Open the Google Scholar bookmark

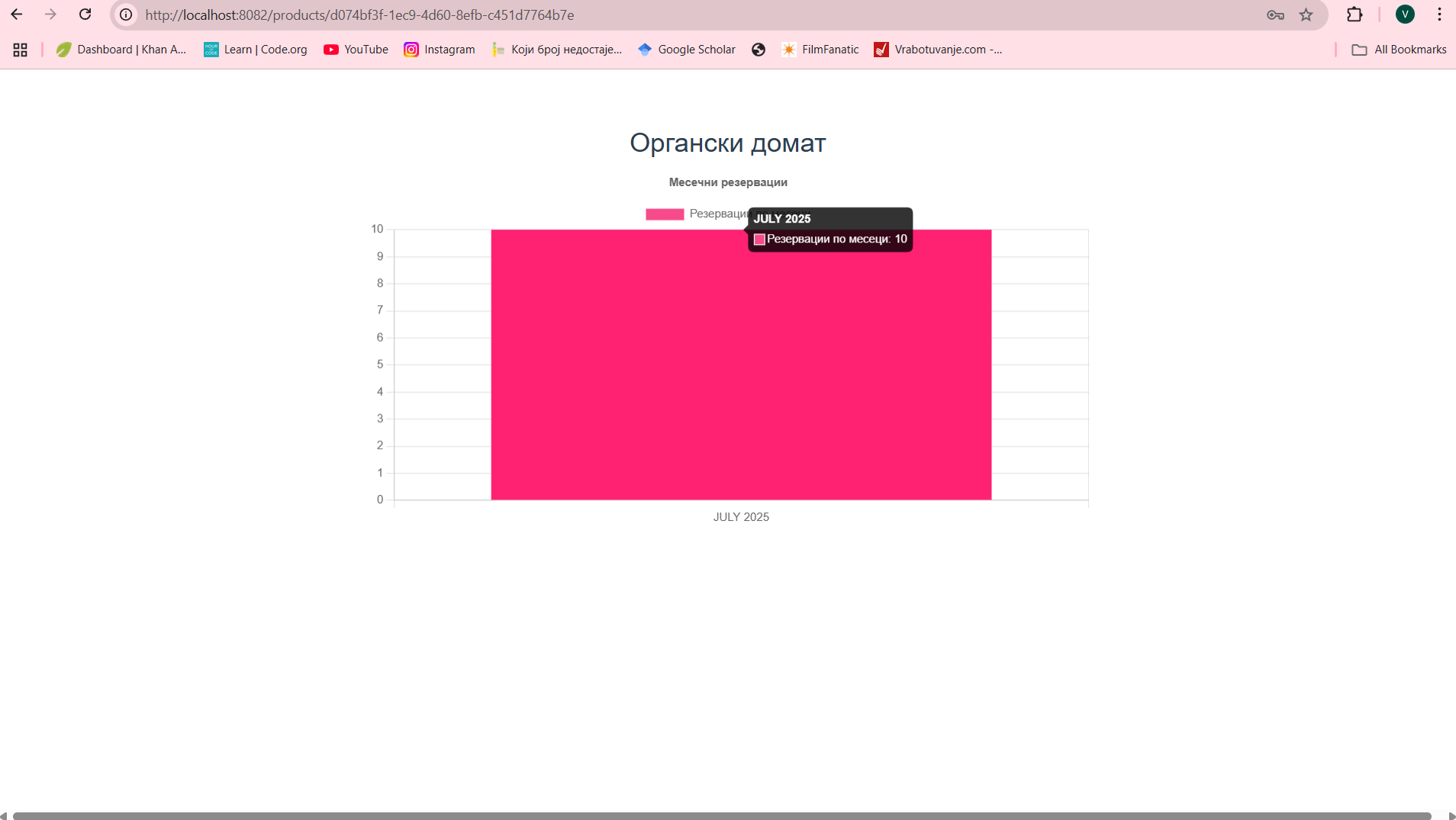[687, 50]
